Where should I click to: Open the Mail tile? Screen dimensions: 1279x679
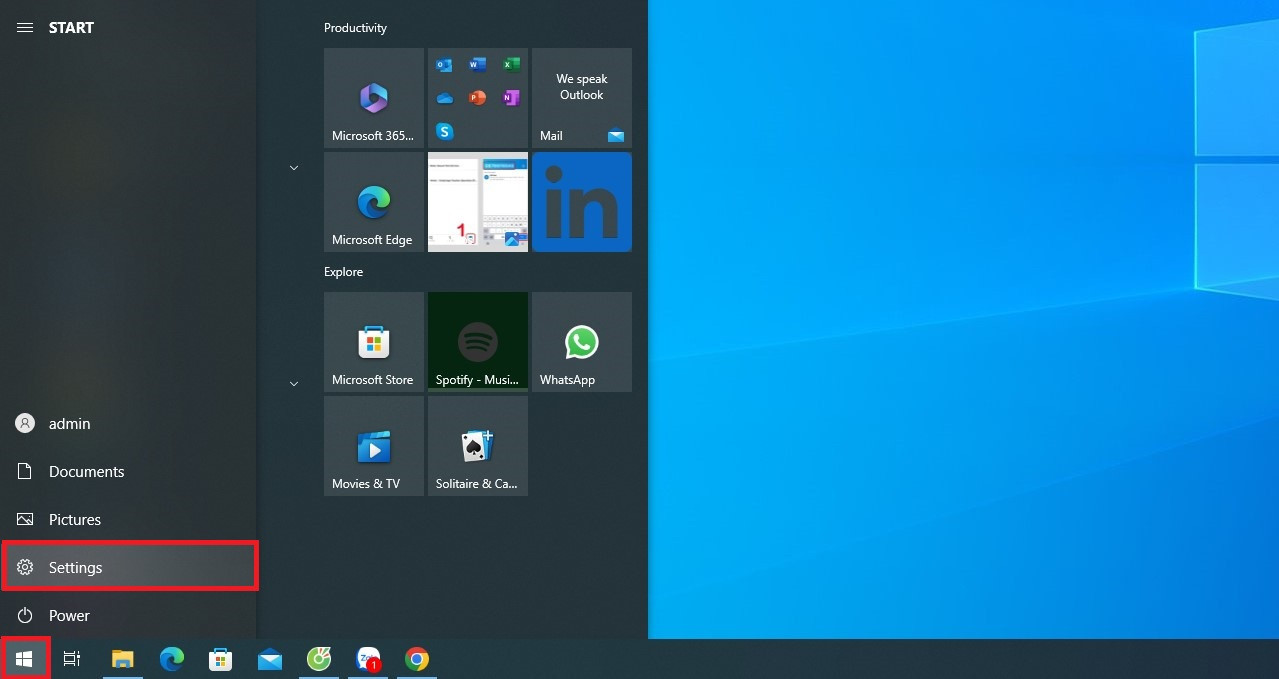click(582, 98)
